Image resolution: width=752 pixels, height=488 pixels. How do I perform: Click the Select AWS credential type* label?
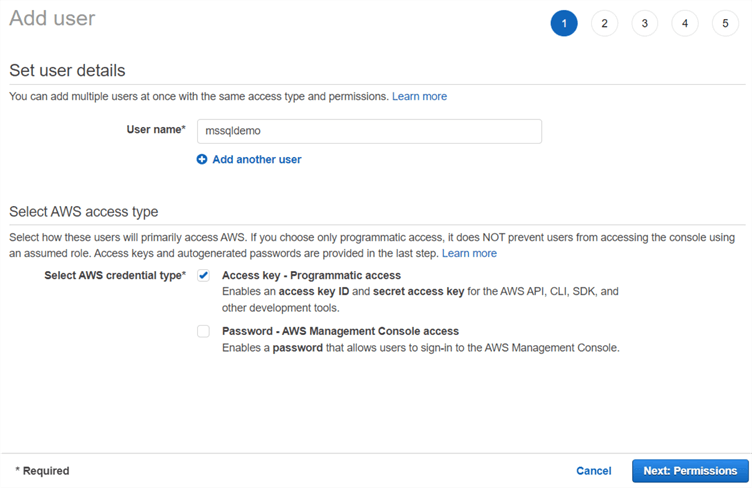click(115, 275)
